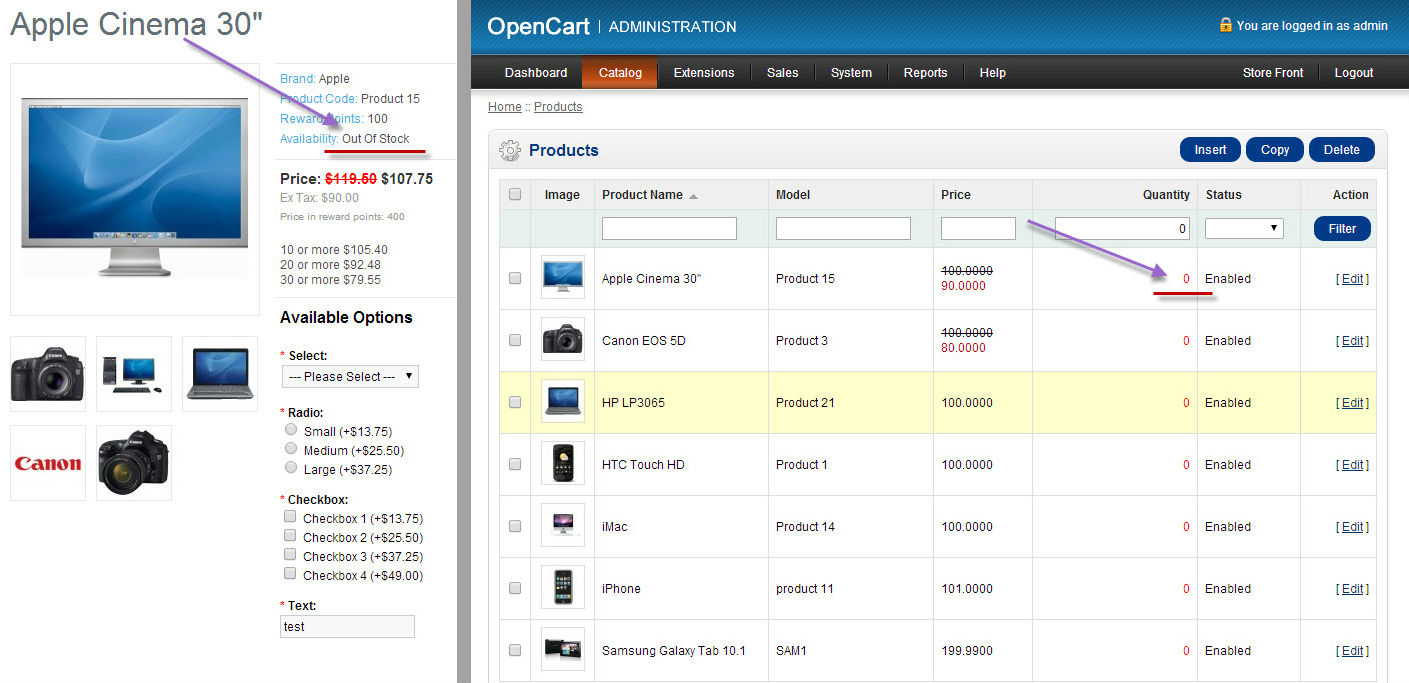Follow the Home breadcrumb link
Viewport: 1409px width, 683px height.
[x=505, y=107]
